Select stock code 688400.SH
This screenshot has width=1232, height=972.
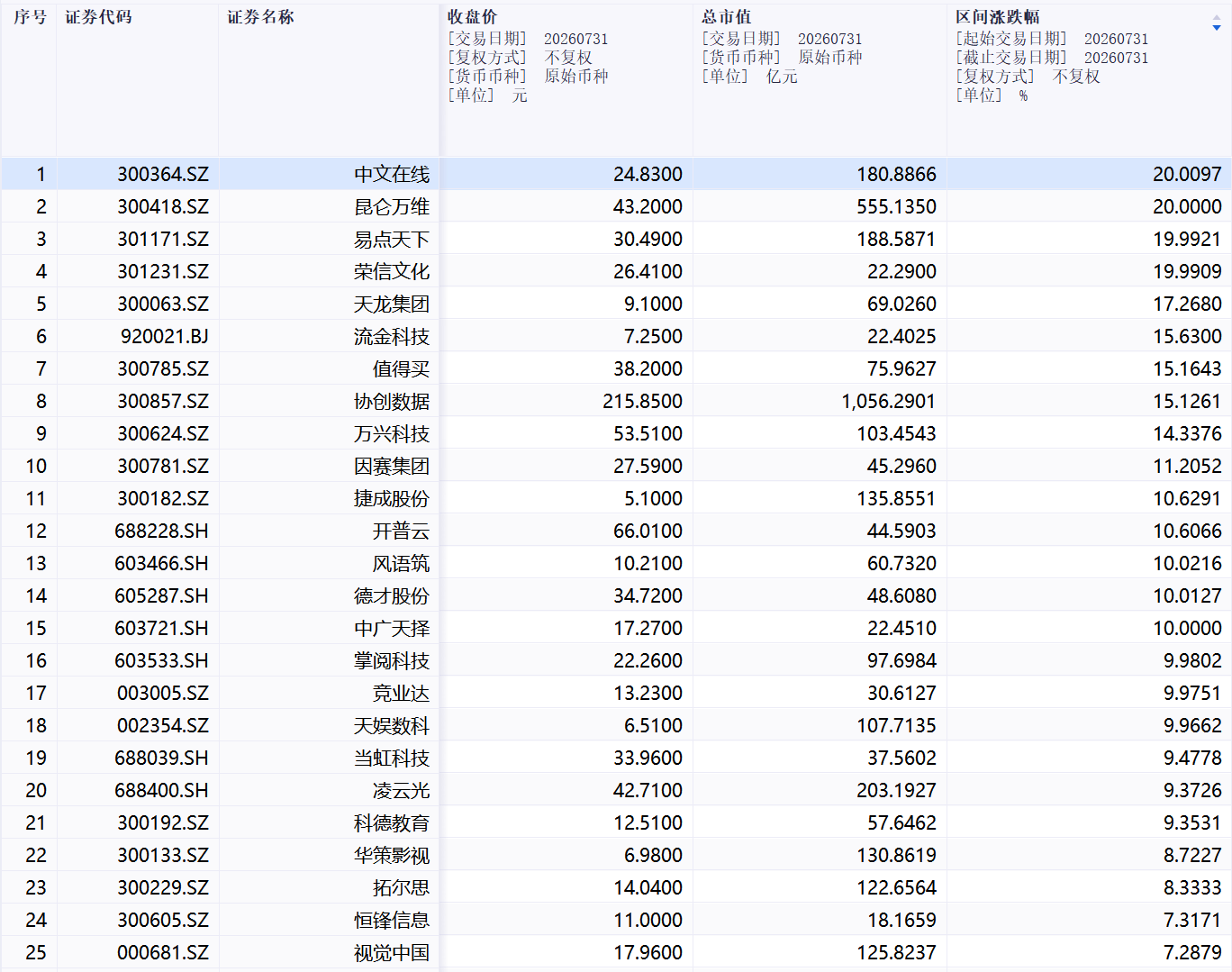pyautogui.click(x=162, y=790)
